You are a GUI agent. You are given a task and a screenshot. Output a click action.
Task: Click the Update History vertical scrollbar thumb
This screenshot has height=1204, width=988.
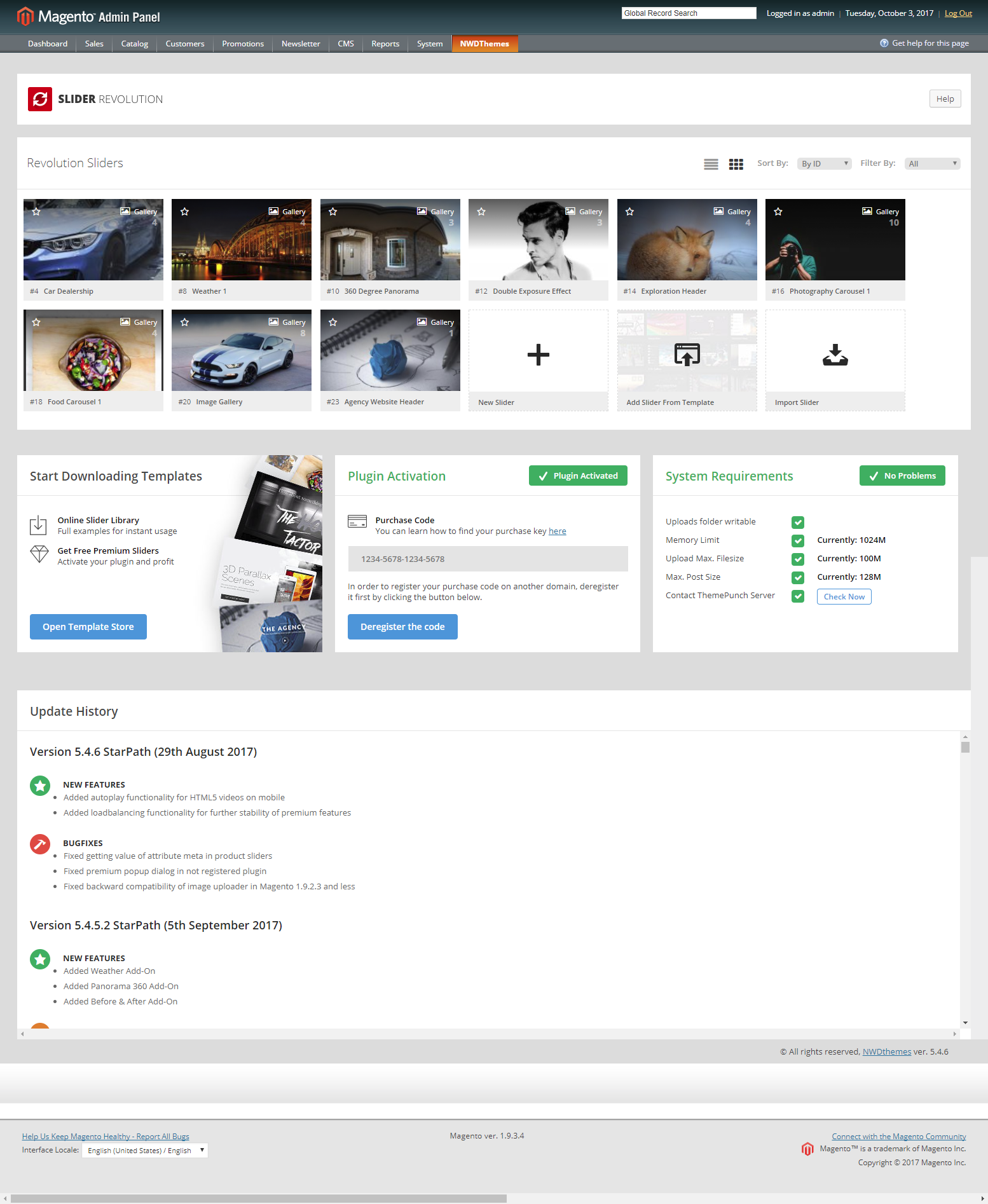(965, 748)
